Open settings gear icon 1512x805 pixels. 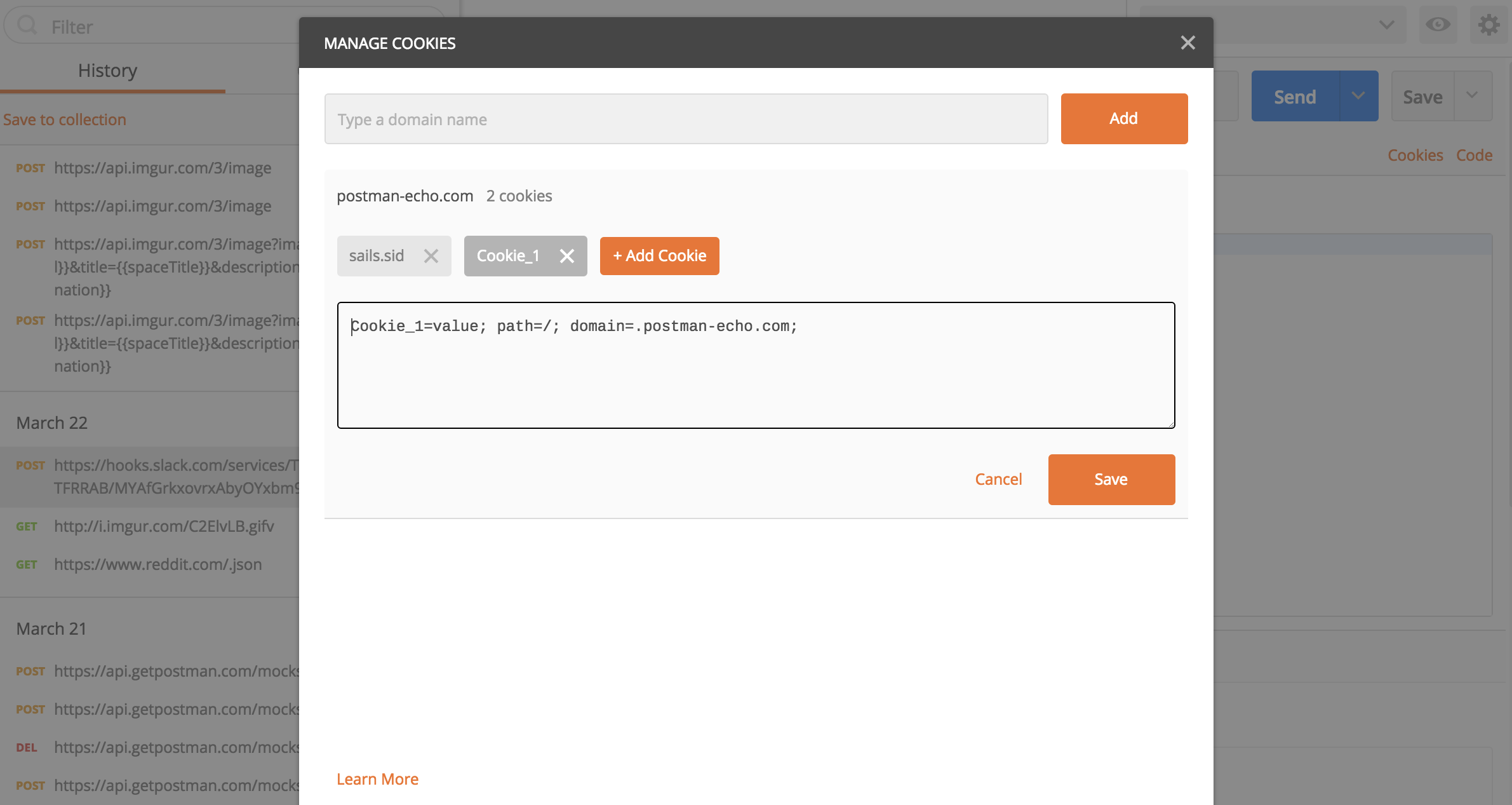pos(1489,25)
